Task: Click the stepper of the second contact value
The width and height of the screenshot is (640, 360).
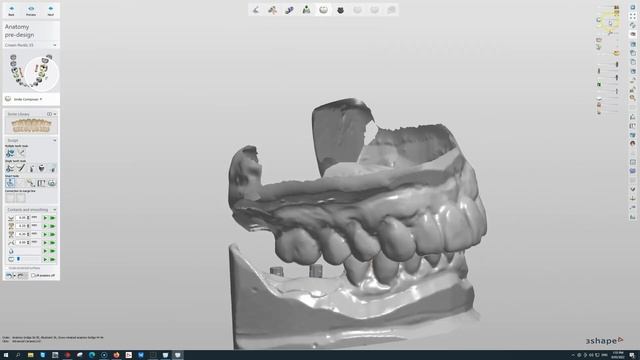Action: pyautogui.click(x=28, y=226)
